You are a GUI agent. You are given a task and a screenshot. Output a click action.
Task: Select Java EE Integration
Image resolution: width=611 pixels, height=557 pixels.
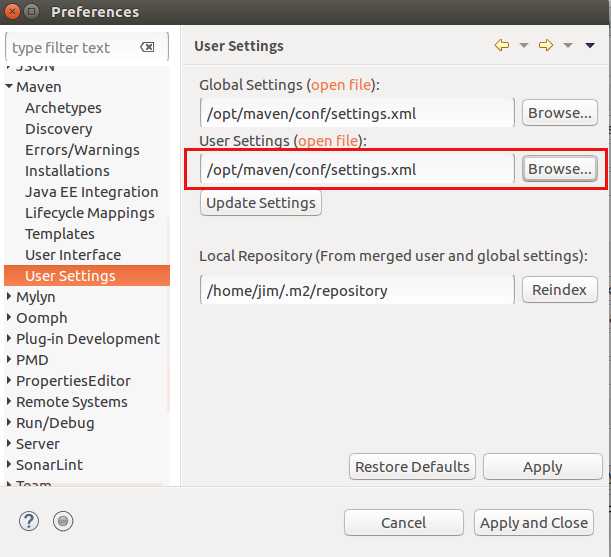pos(92,192)
